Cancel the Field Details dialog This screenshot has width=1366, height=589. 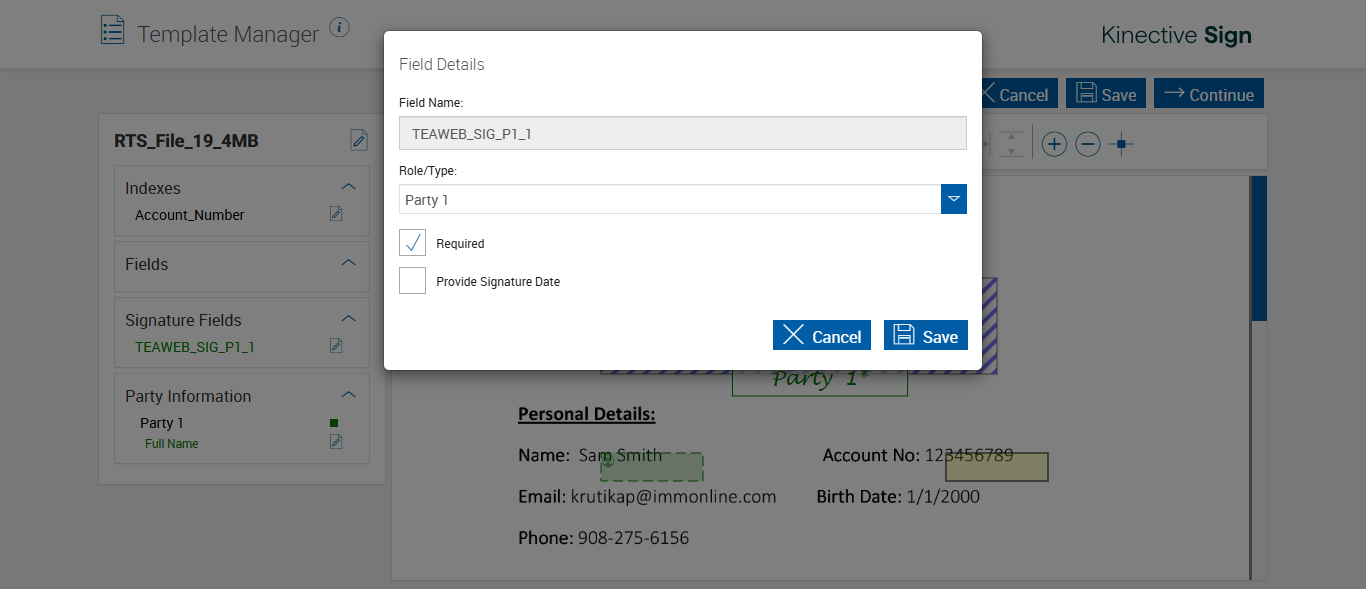click(821, 335)
